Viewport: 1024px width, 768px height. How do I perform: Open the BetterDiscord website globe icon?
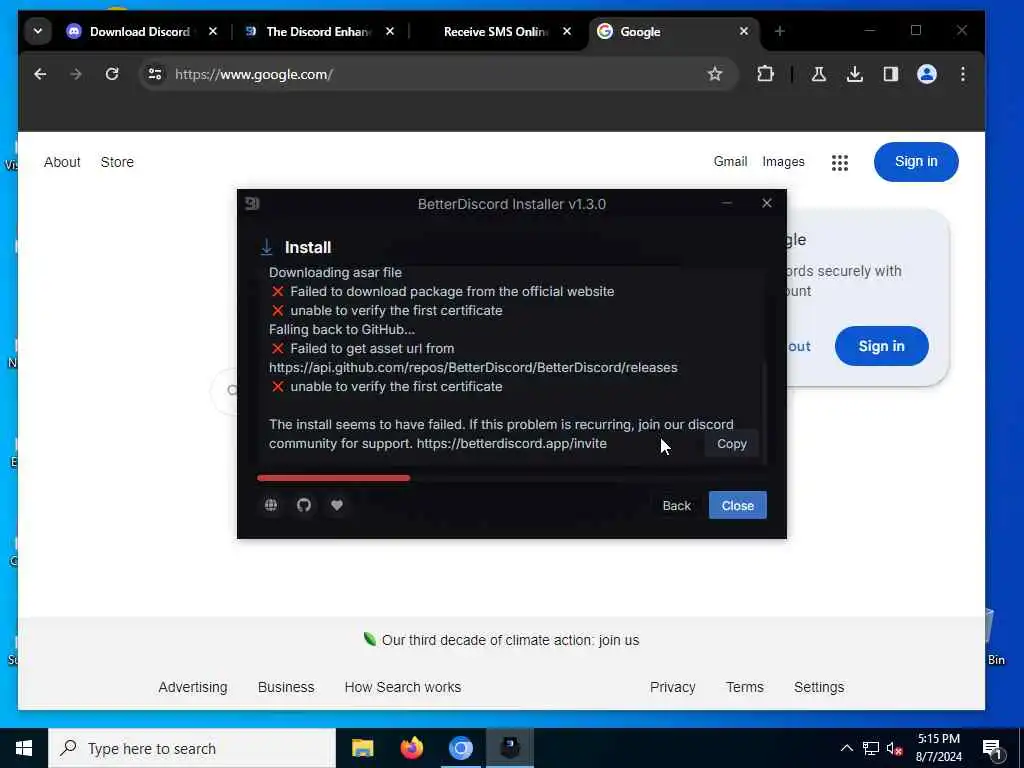coord(271,505)
